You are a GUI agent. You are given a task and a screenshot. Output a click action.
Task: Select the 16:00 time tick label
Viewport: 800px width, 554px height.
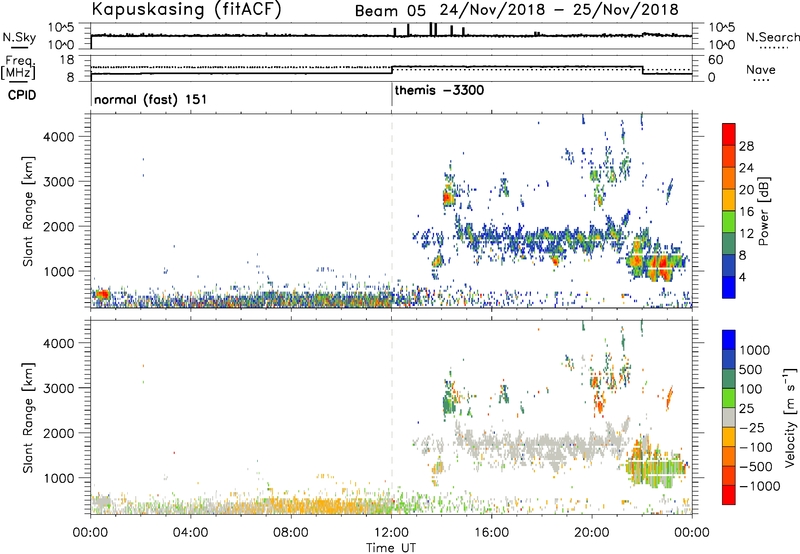coord(491,533)
